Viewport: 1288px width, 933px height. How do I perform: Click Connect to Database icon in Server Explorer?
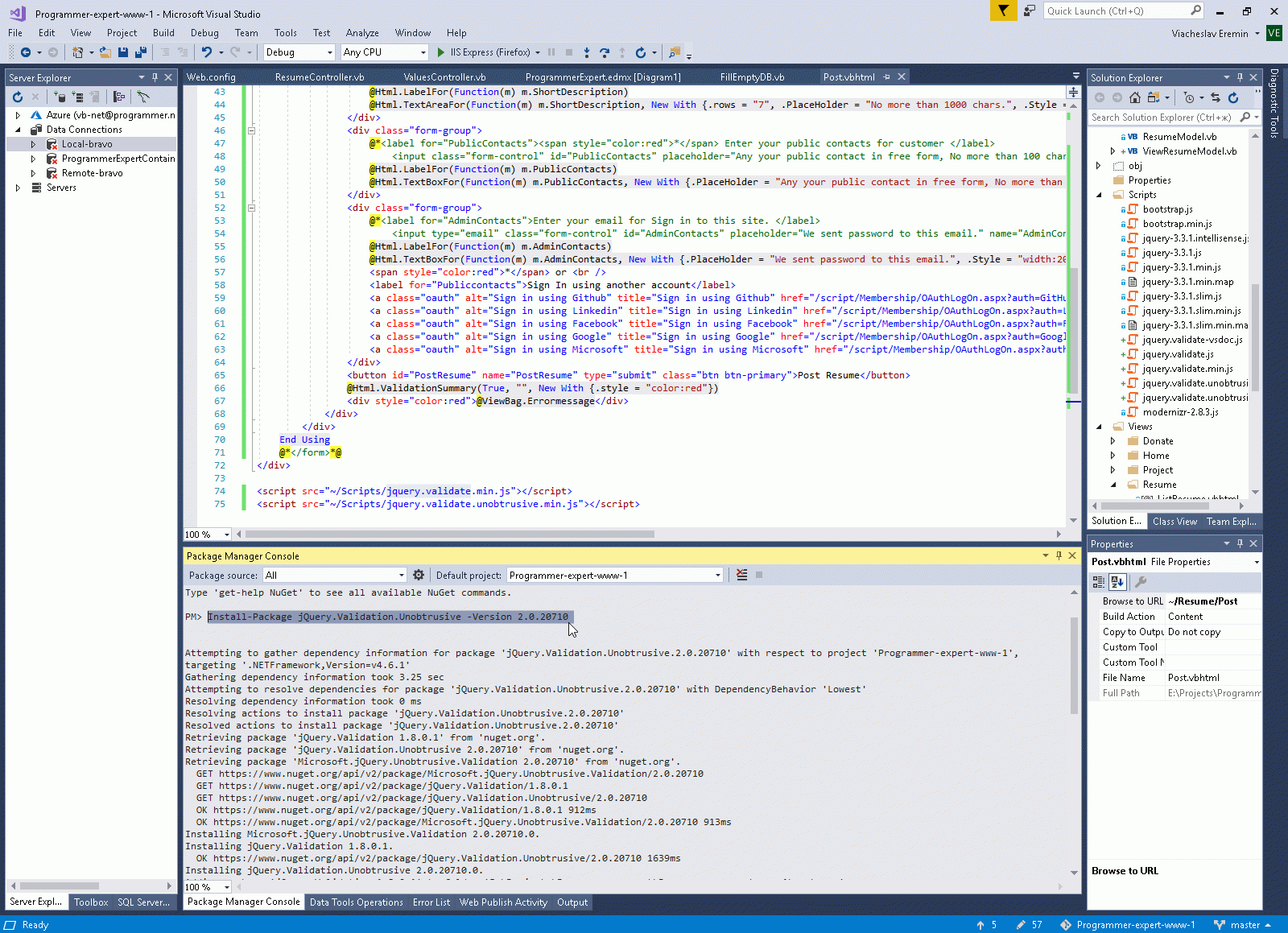point(60,97)
